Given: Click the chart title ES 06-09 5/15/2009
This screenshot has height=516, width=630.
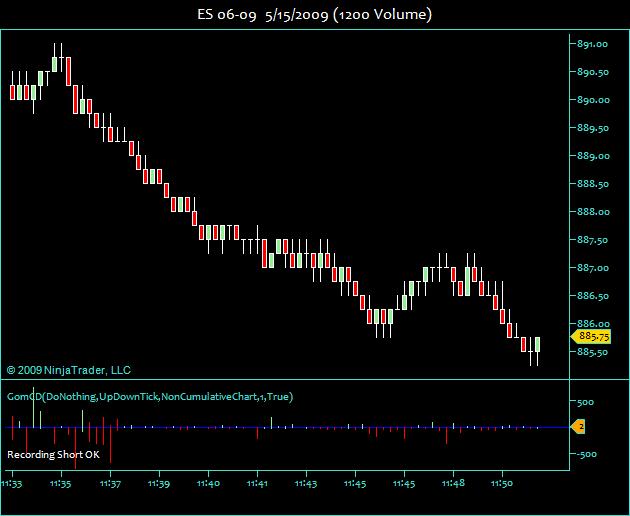Looking at the screenshot, I should point(314,15).
